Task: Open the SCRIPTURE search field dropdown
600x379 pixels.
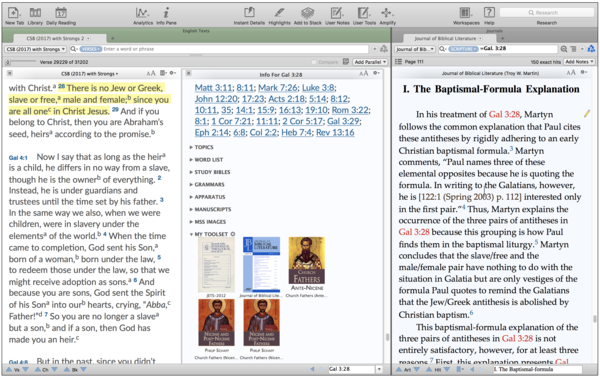Action: coord(463,49)
